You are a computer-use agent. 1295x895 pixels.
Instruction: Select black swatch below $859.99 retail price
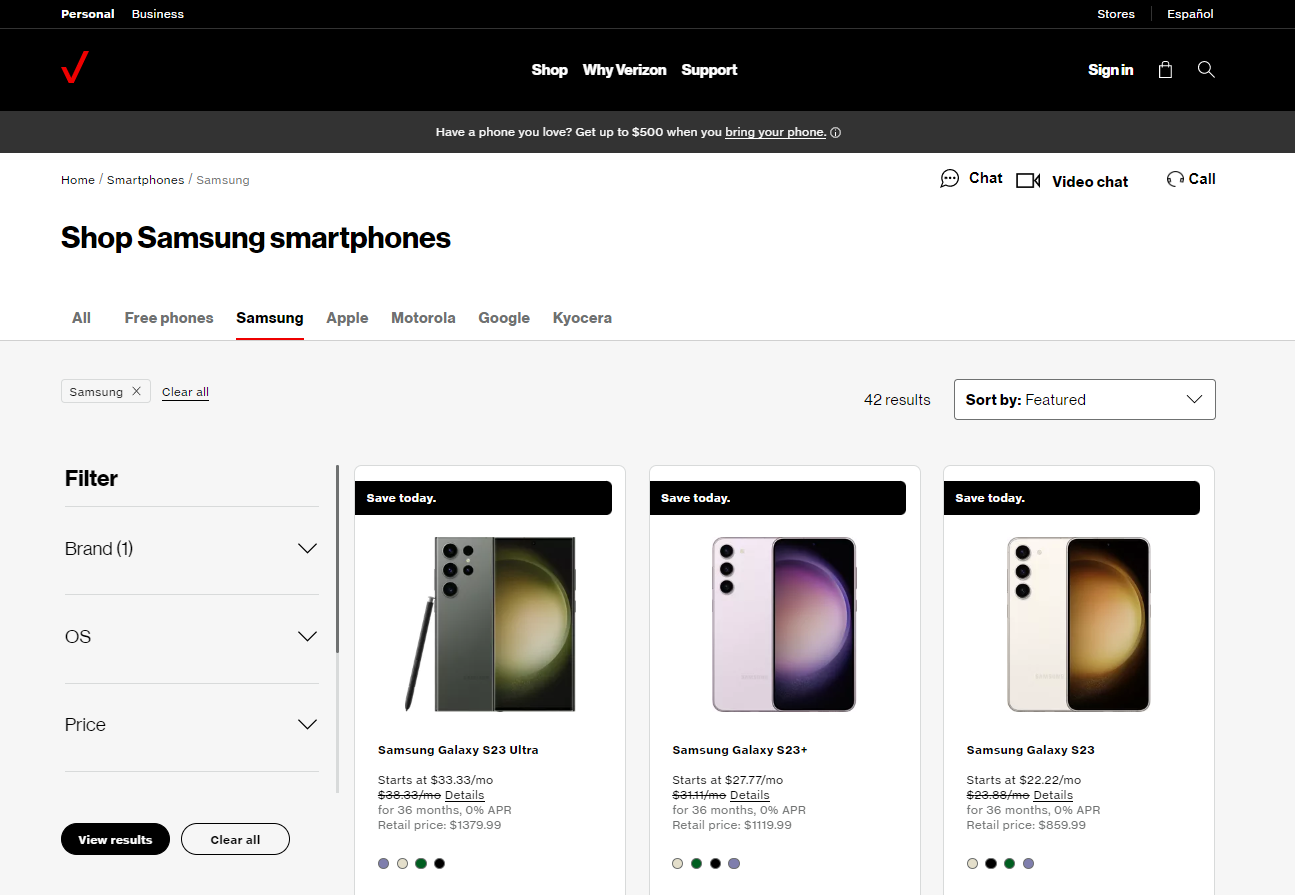(991, 863)
